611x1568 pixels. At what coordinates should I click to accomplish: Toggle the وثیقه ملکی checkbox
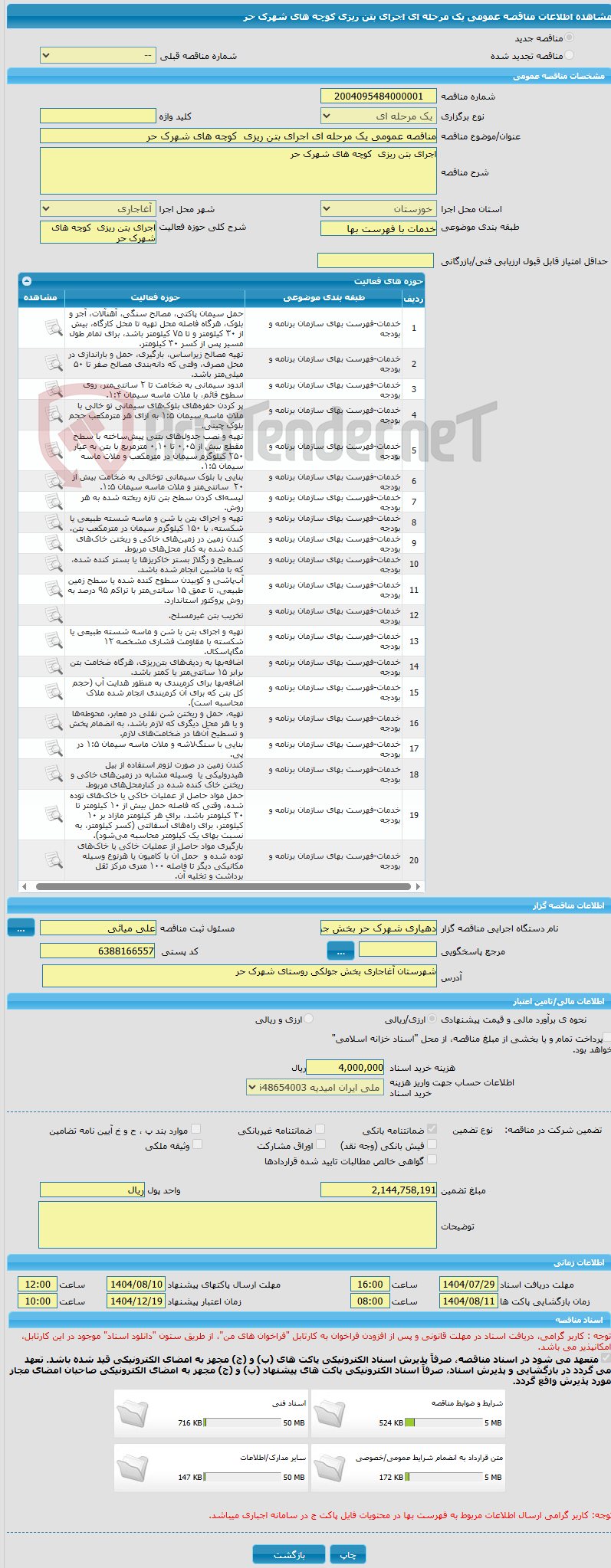point(197,1144)
